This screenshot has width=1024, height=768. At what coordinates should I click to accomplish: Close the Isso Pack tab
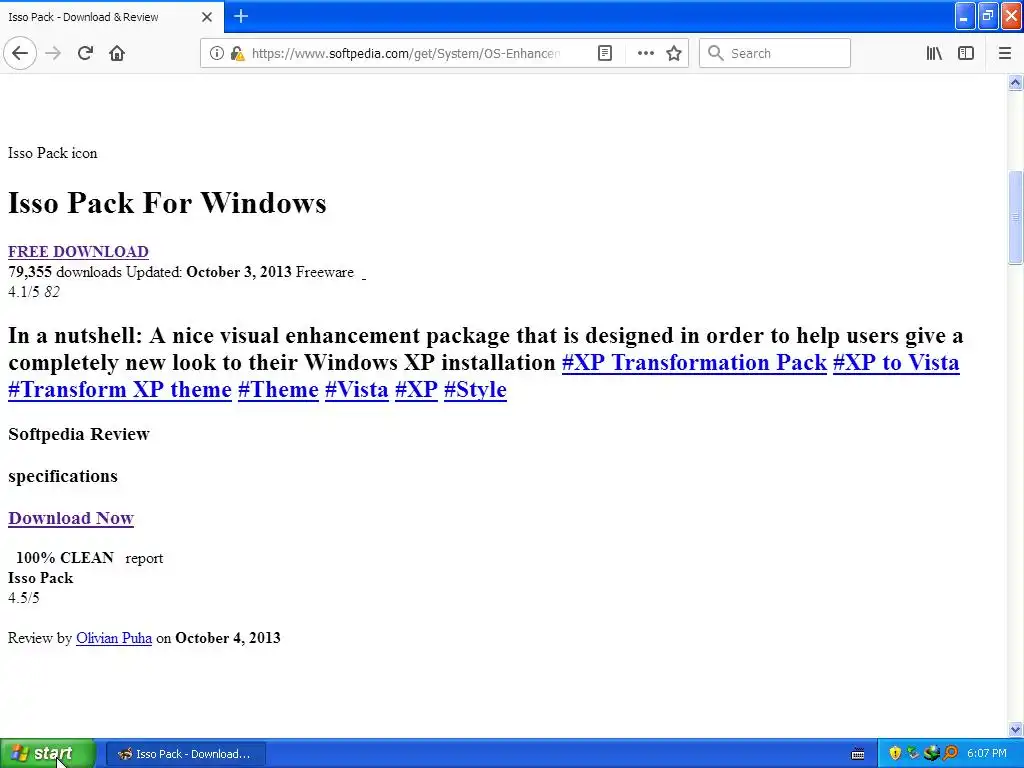point(207,17)
